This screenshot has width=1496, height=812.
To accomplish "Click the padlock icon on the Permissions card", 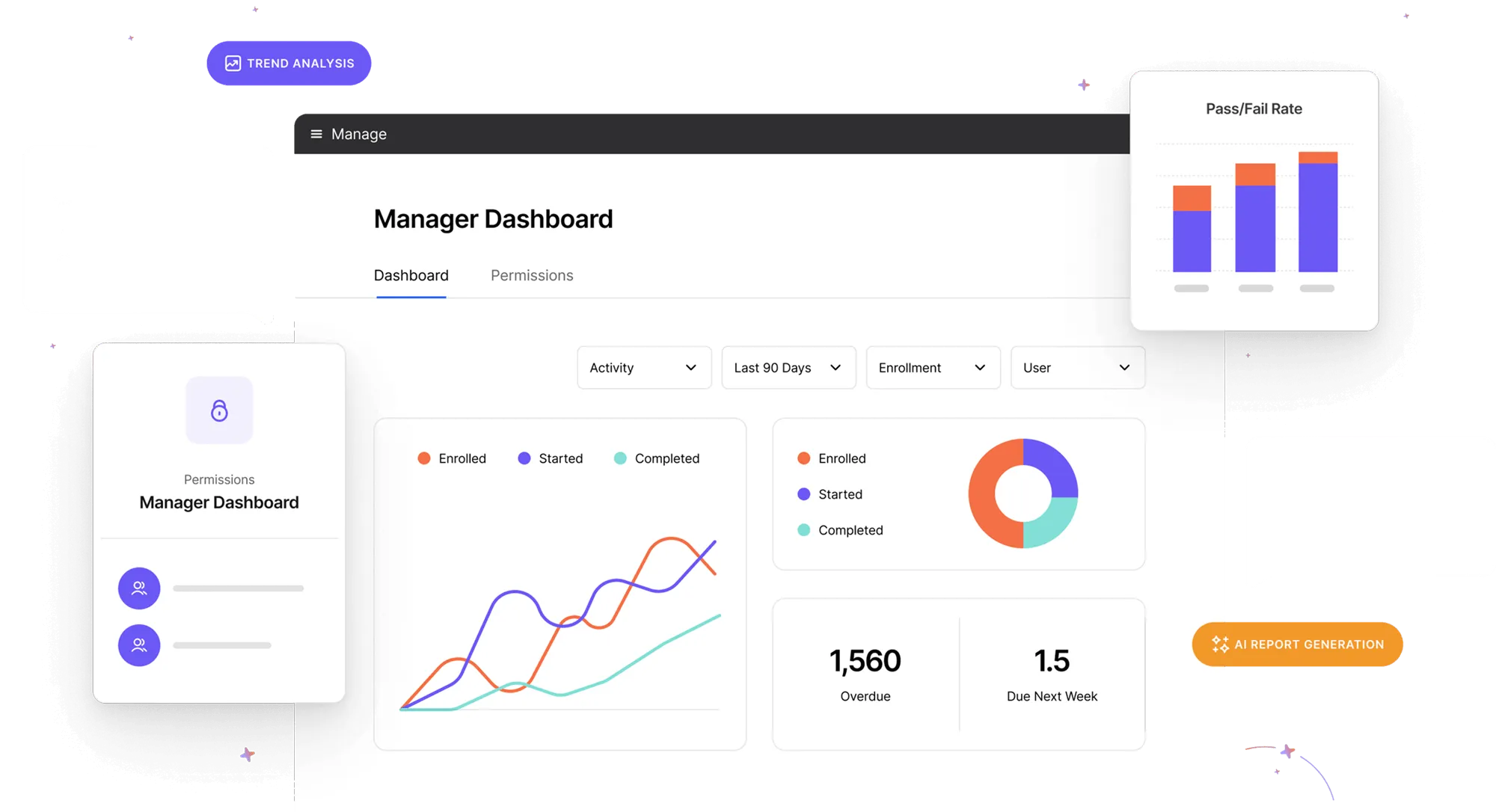I will pos(219,410).
